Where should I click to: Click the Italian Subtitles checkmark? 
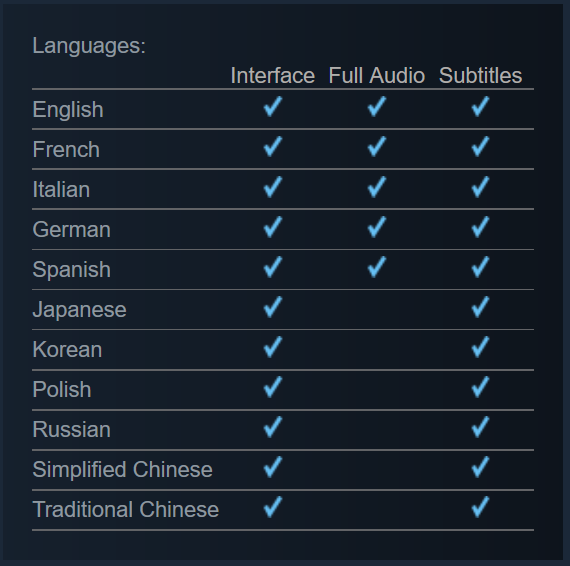(480, 187)
